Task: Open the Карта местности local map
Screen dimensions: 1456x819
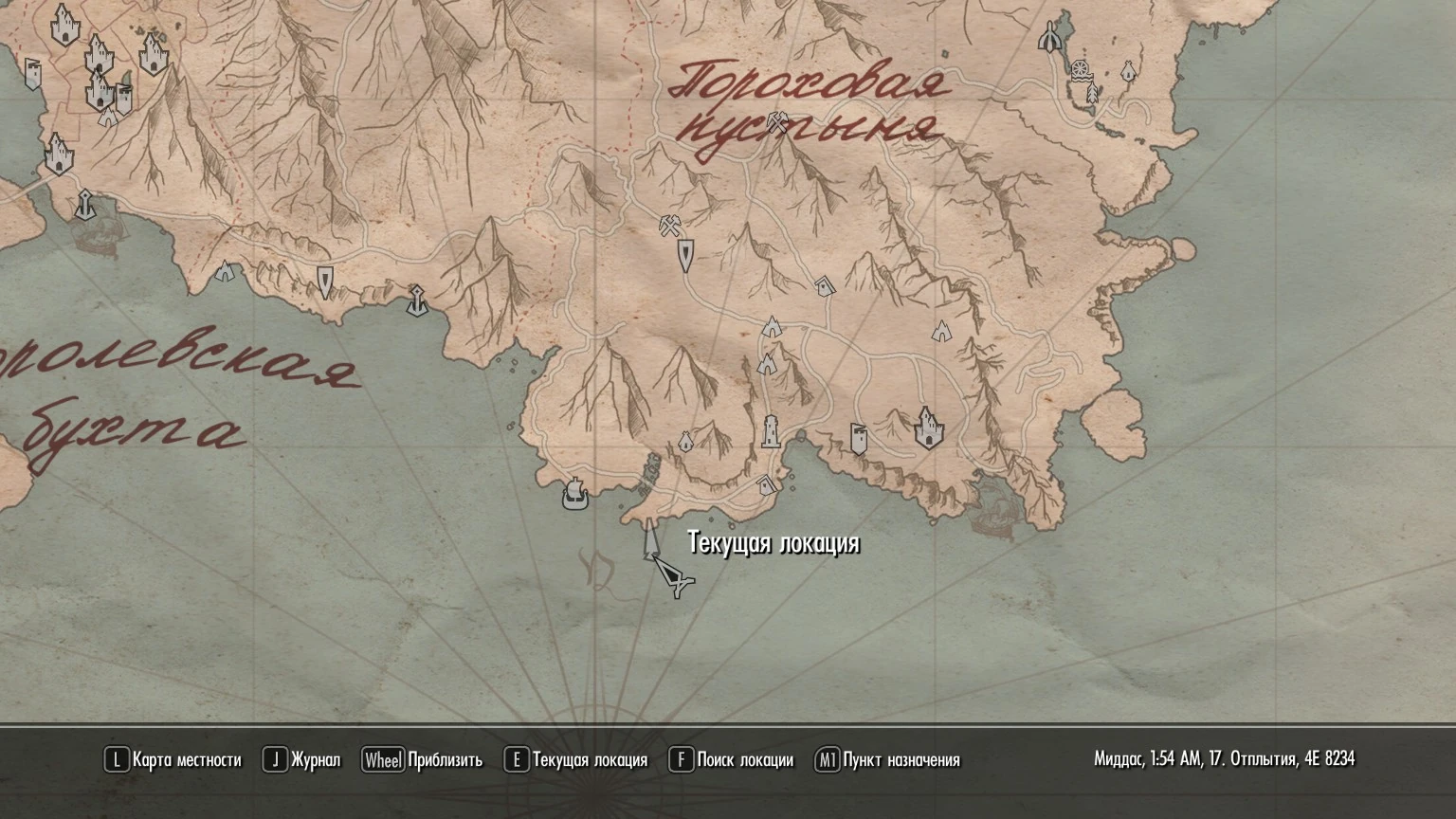Action: tap(173, 759)
